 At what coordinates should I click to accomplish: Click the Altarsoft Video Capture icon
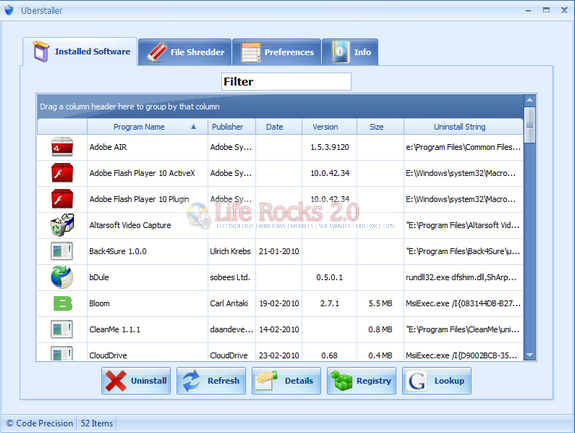point(62,225)
